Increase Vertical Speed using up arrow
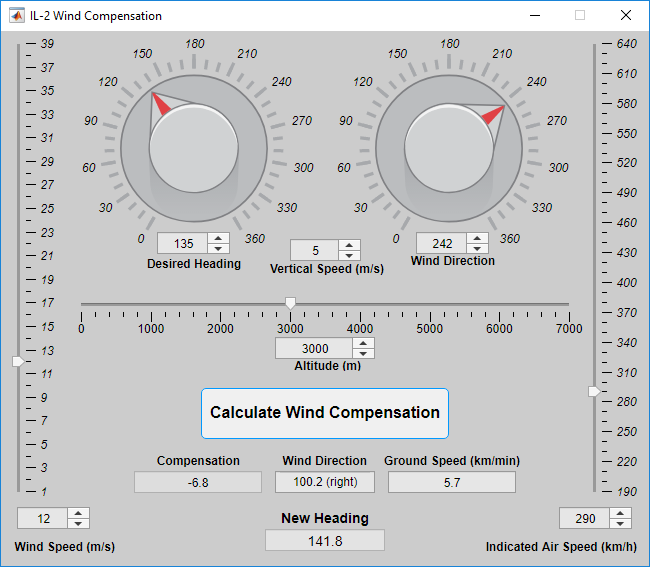The image size is (650, 567). [x=349, y=245]
